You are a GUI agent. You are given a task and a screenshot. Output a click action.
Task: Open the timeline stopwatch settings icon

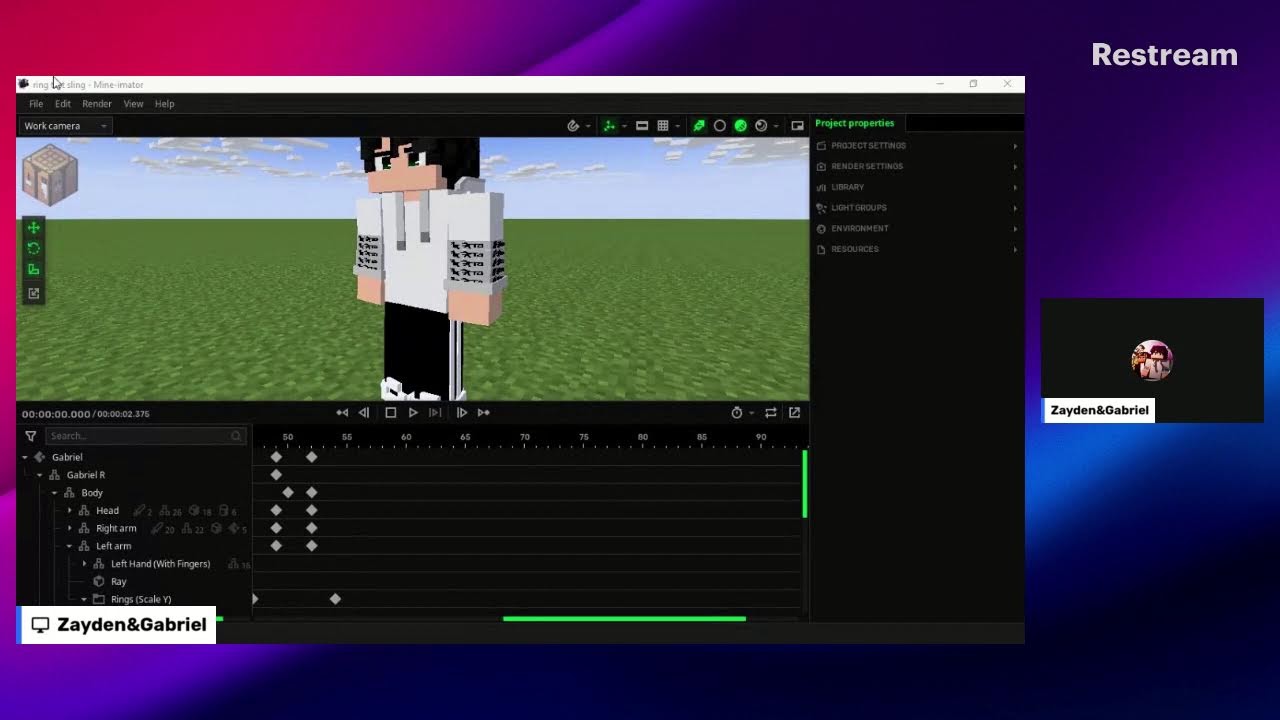coord(737,413)
